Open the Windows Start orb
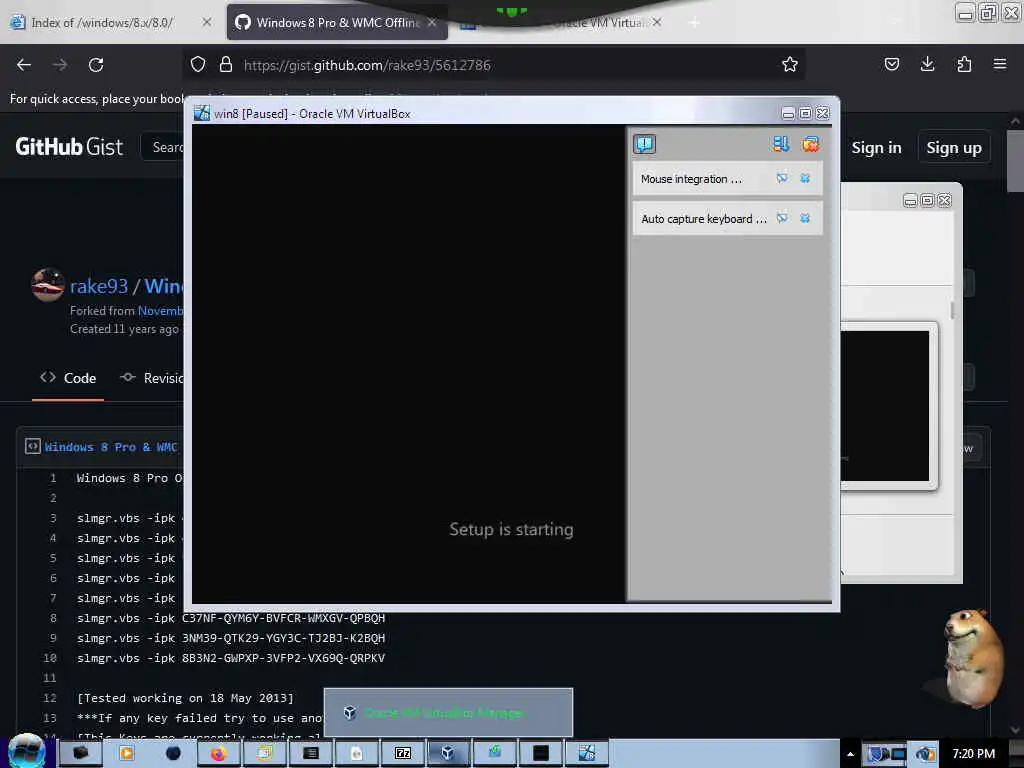The height and width of the screenshot is (768, 1024). (x=26, y=752)
